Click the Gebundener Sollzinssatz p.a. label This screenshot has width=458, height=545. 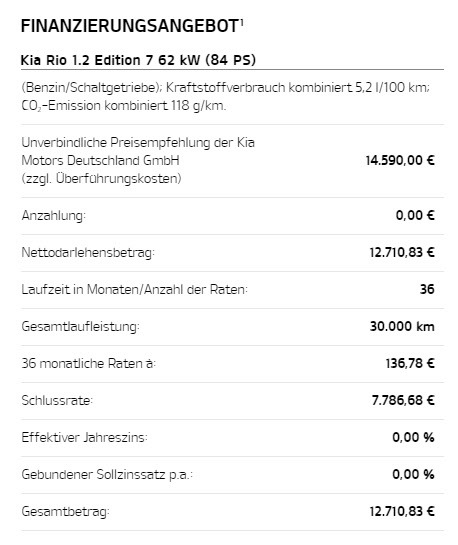click(x=107, y=474)
